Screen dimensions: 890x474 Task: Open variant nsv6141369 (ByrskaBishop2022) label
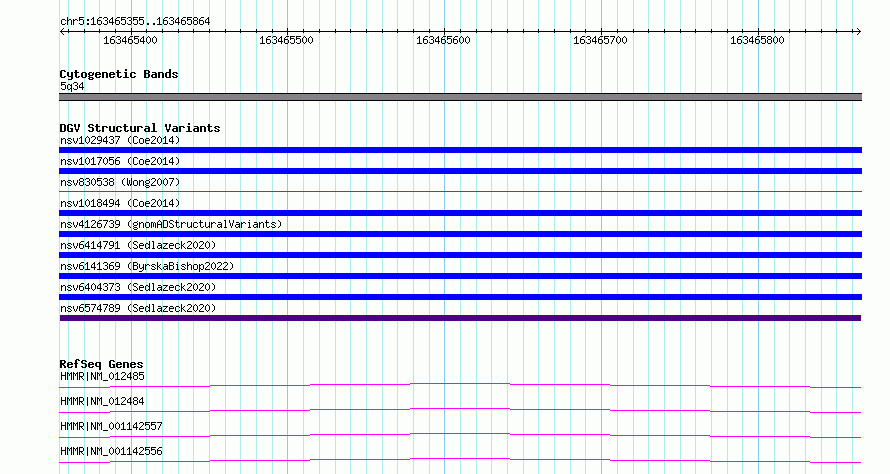pyautogui.click(x=147, y=266)
